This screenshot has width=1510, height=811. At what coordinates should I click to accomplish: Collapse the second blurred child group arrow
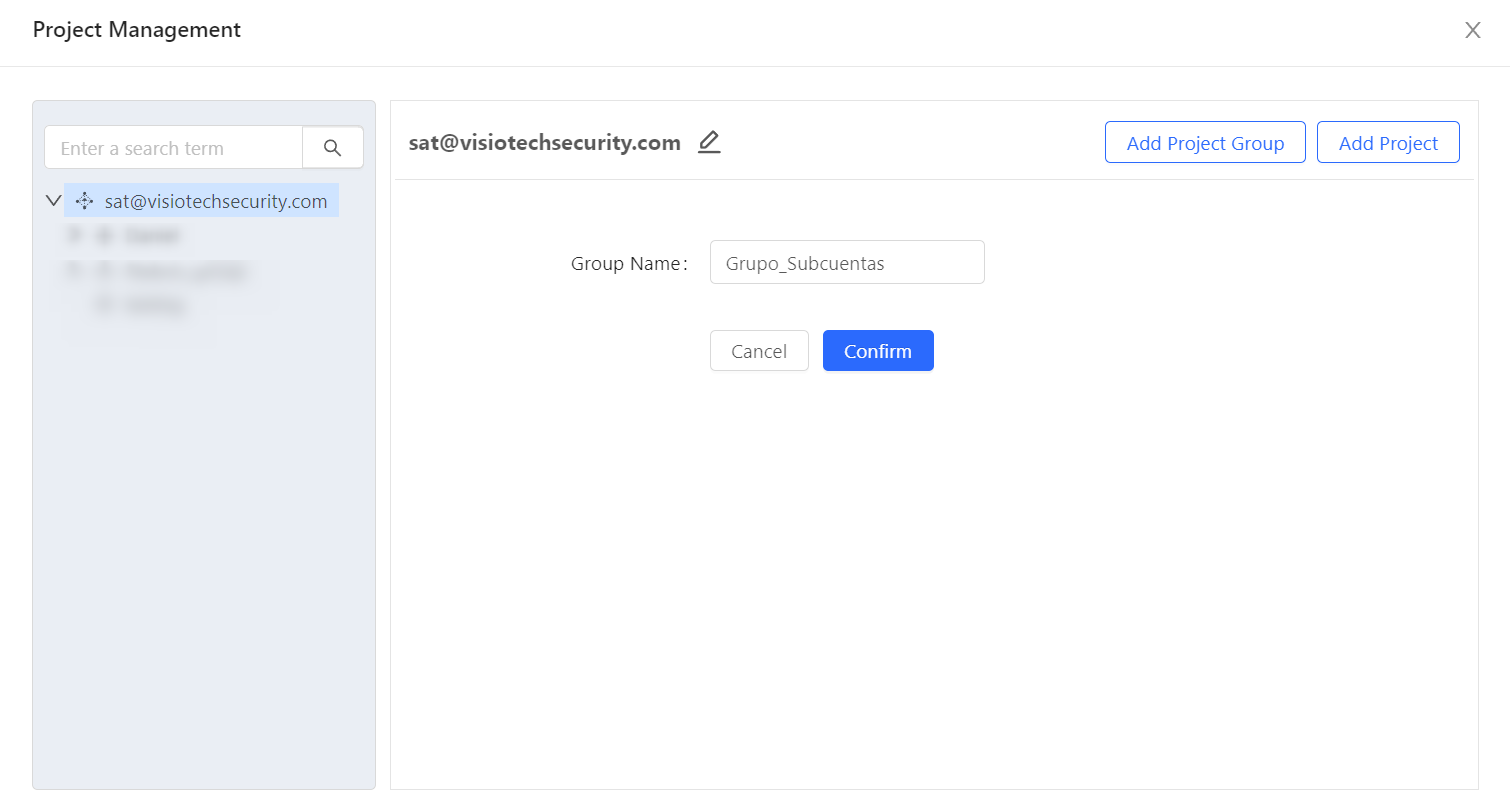74,271
